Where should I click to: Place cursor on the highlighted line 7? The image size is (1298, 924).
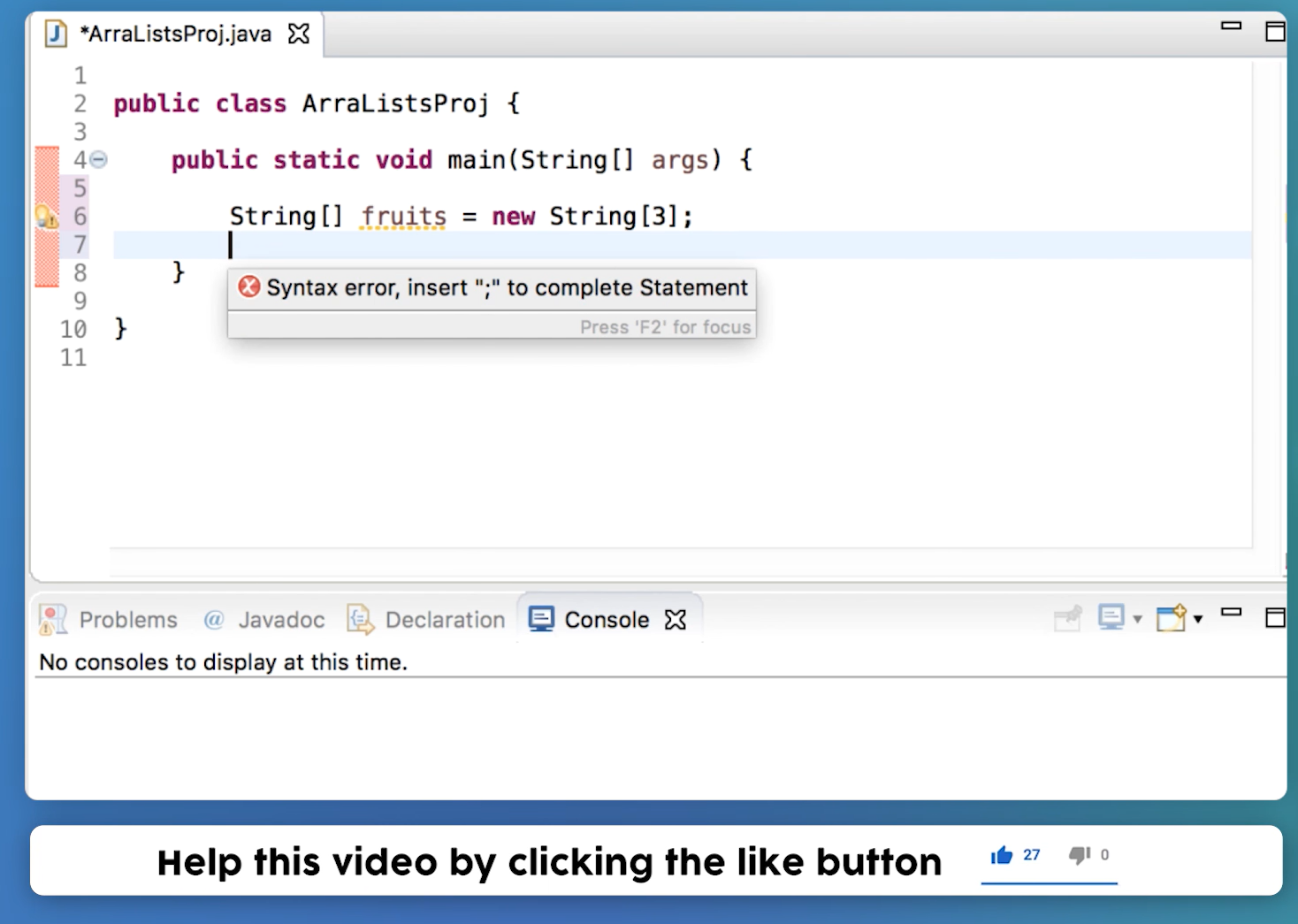click(x=683, y=245)
